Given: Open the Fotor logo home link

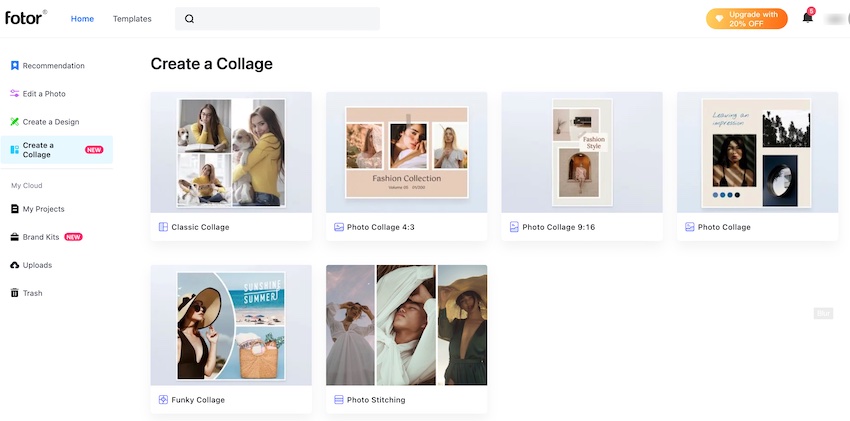Looking at the screenshot, I should (25, 18).
